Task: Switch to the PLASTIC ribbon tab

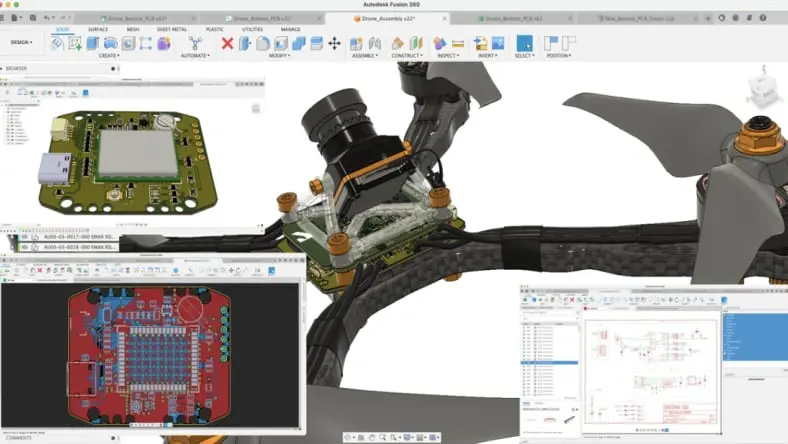Action: pyautogui.click(x=215, y=30)
